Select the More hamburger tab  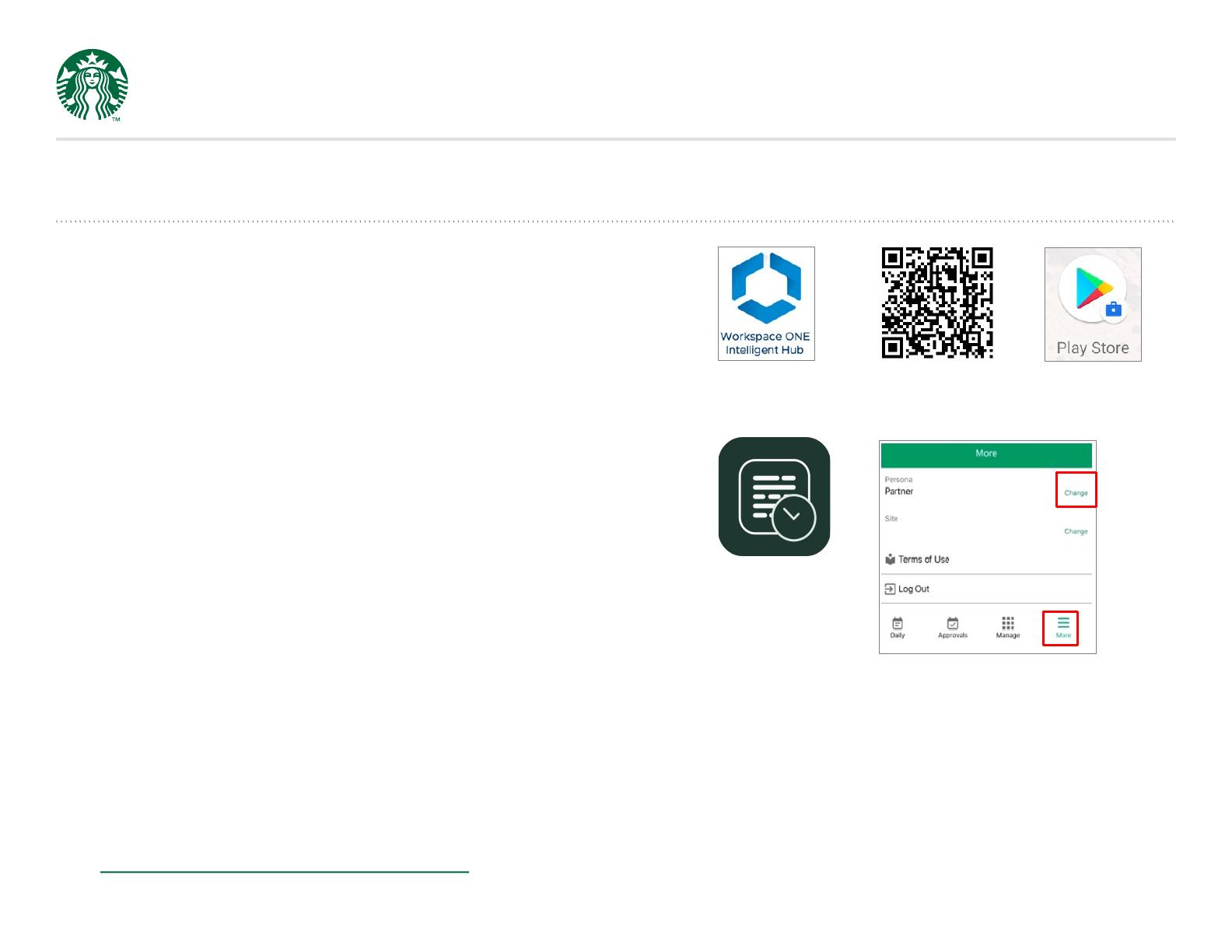[x=1062, y=628]
